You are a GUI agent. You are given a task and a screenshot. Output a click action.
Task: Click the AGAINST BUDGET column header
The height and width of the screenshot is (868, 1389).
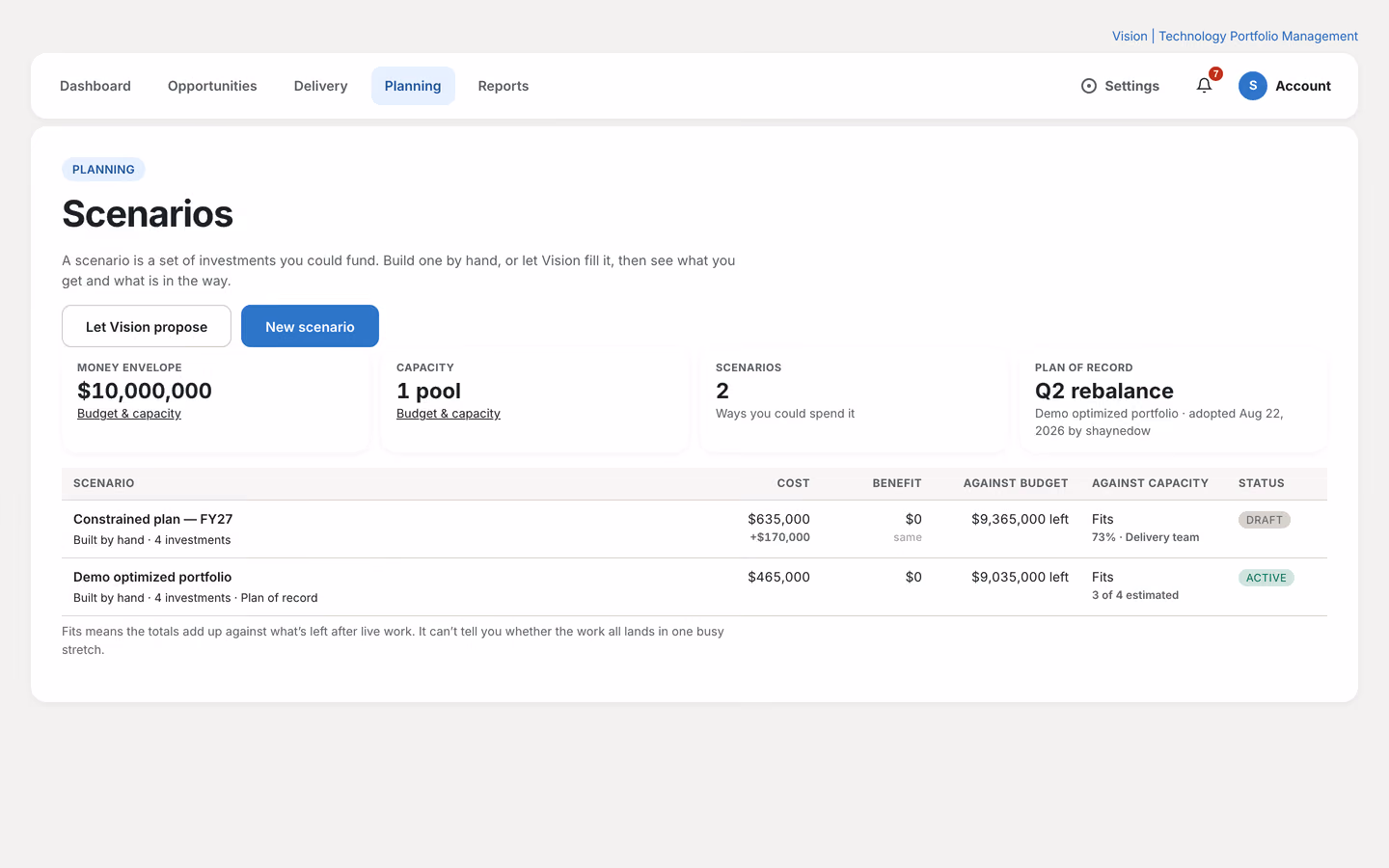(x=1016, y=483)
